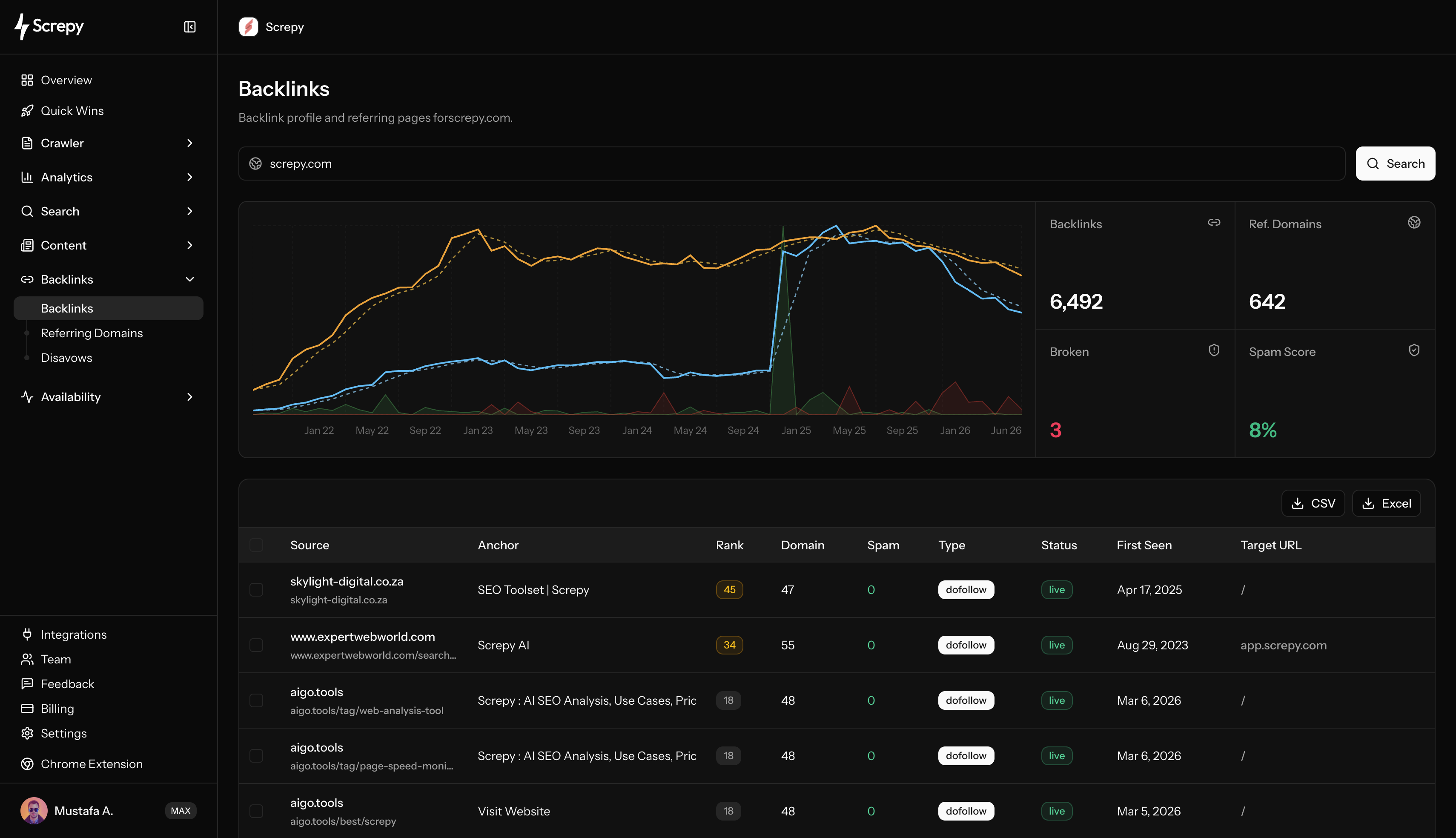This screenshot has height=838, width=1456.
Task: Check the www.expertwebworld.com row checkbox
Action: [257, 645]
